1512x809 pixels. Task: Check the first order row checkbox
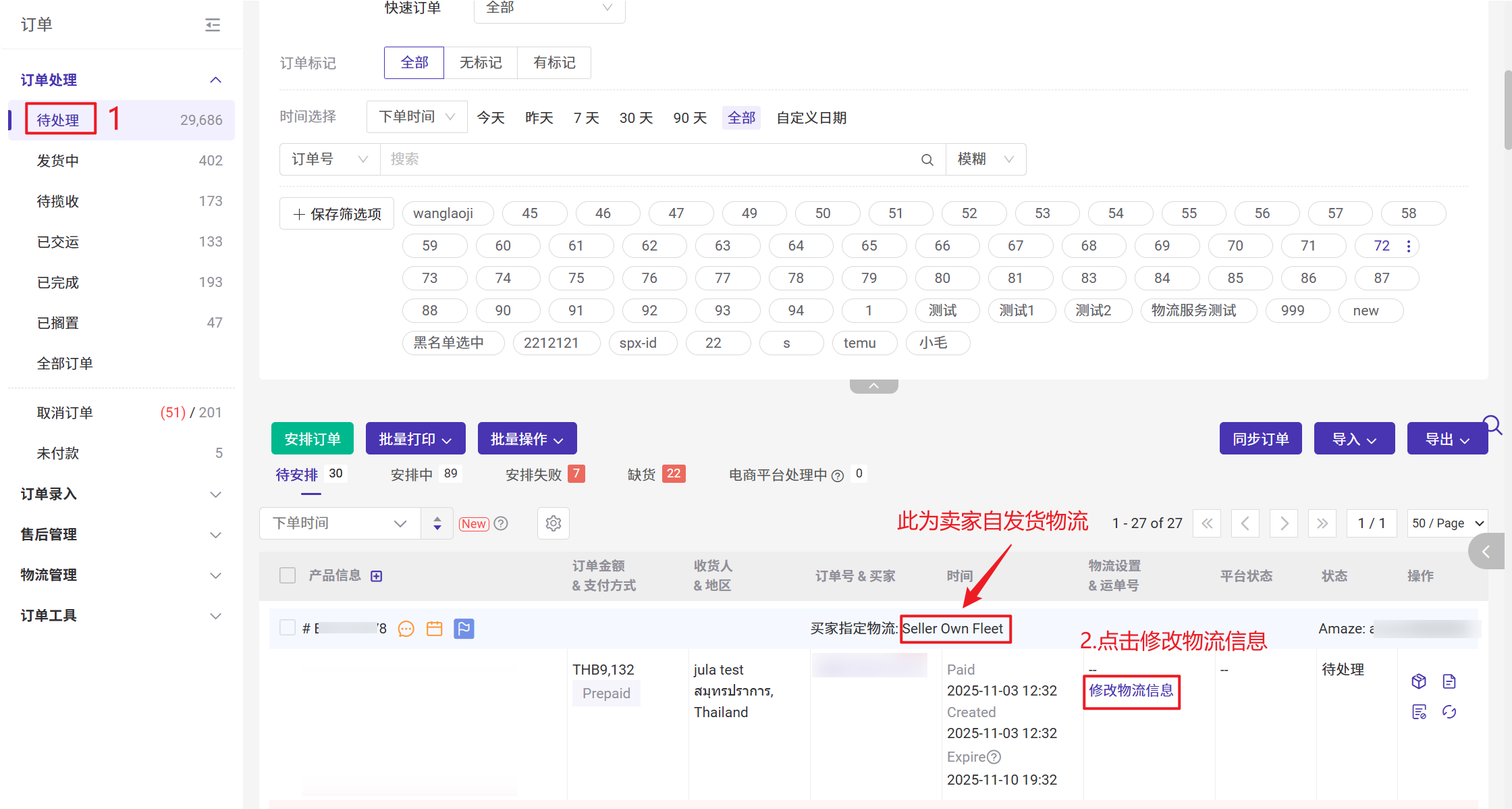coord(288,628)
